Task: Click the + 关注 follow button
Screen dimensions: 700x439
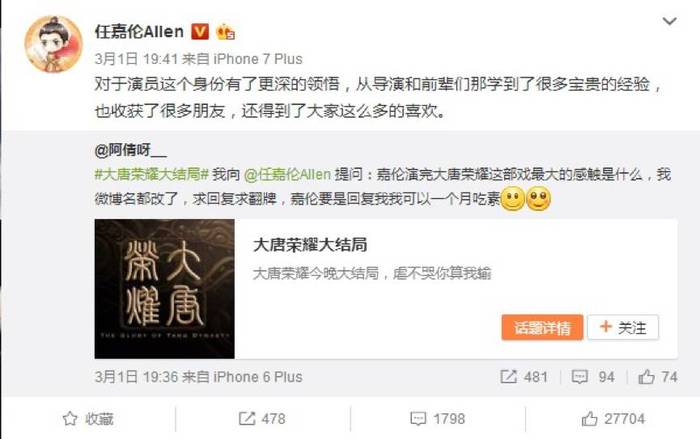Action: click(x=623, y=327)
